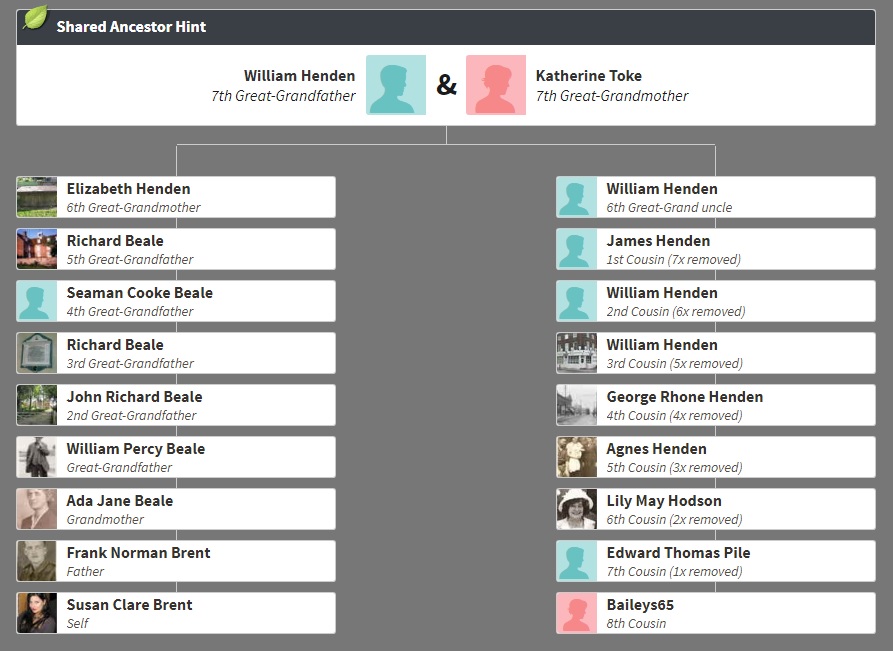
Task: Open Agnes Henden's photo thumbnail
Action: (x=576, y=457)
